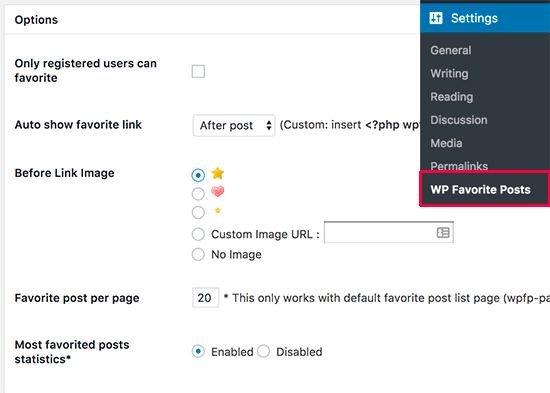Click the Favorite post per page field
550x393 pixels.
(206, 298)
